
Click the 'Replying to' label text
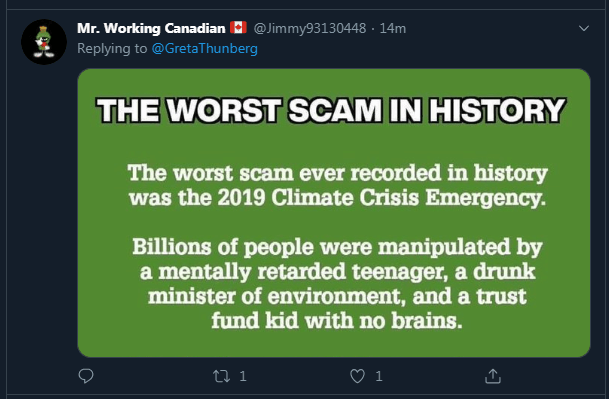pyautogui.click(x=112, y=49)
